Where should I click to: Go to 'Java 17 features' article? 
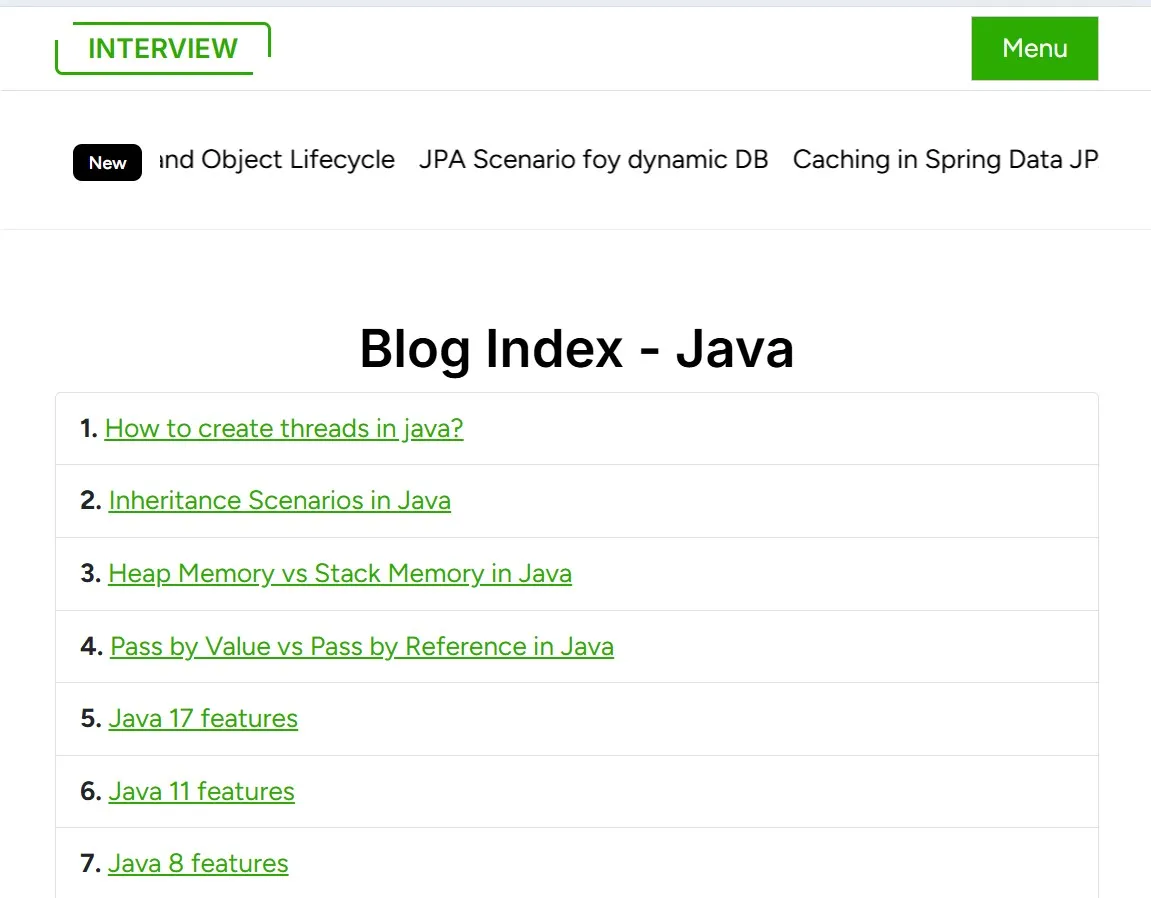(203, 718)
